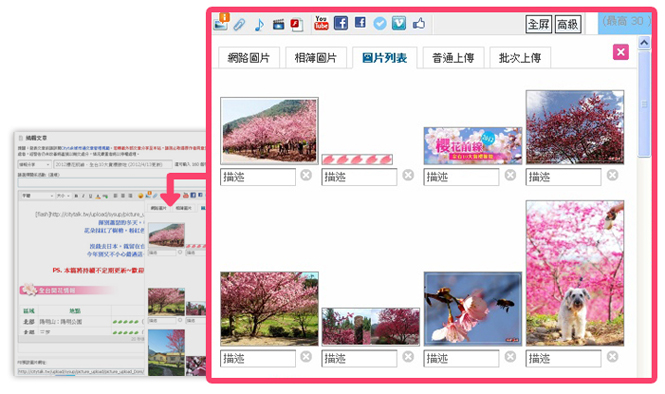Screen dimensions: 665x394
Task: Remove the first cherry tree image
Action: (306, 175)
